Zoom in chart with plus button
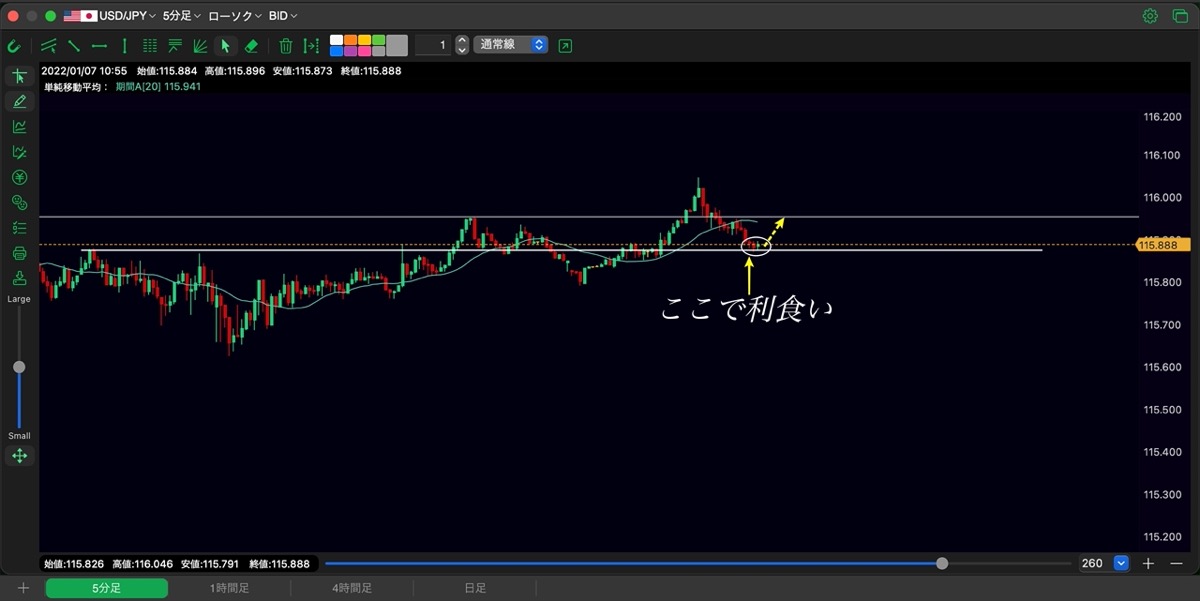1200x601 pixels. click(1148, 563)
